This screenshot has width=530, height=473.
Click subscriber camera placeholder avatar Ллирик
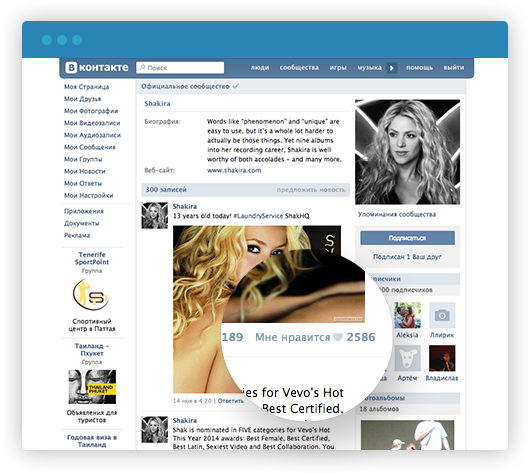point(442,315)
